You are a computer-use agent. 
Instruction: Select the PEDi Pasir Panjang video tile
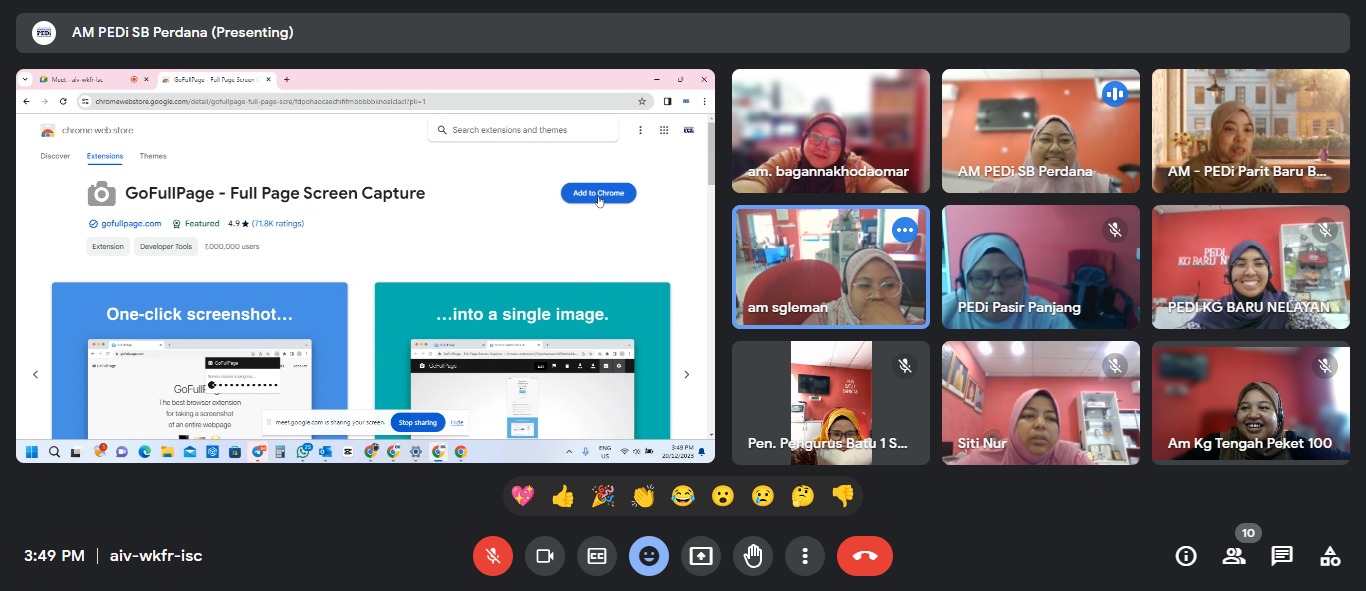[x=1040, y=266]
